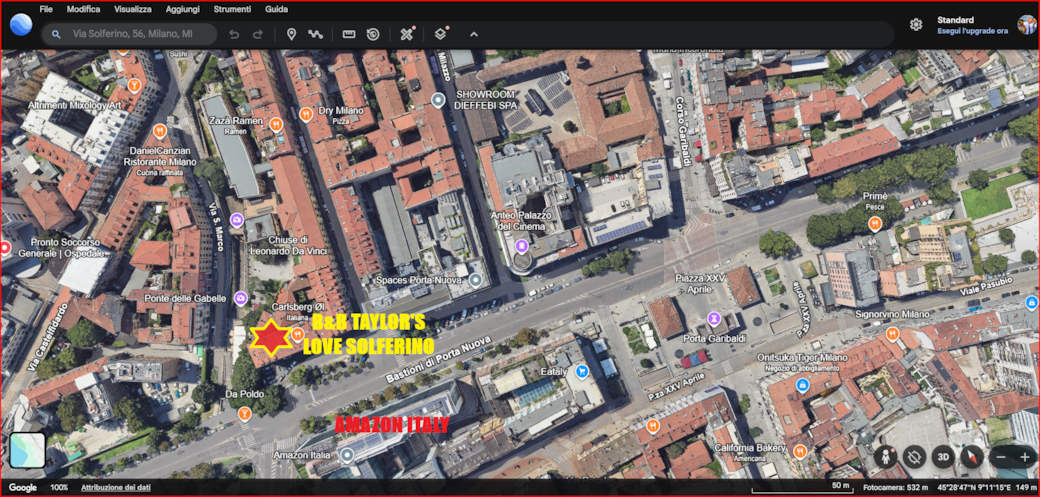
Task: Toggle the globe auto-rotate button
Action: point(914,457)
